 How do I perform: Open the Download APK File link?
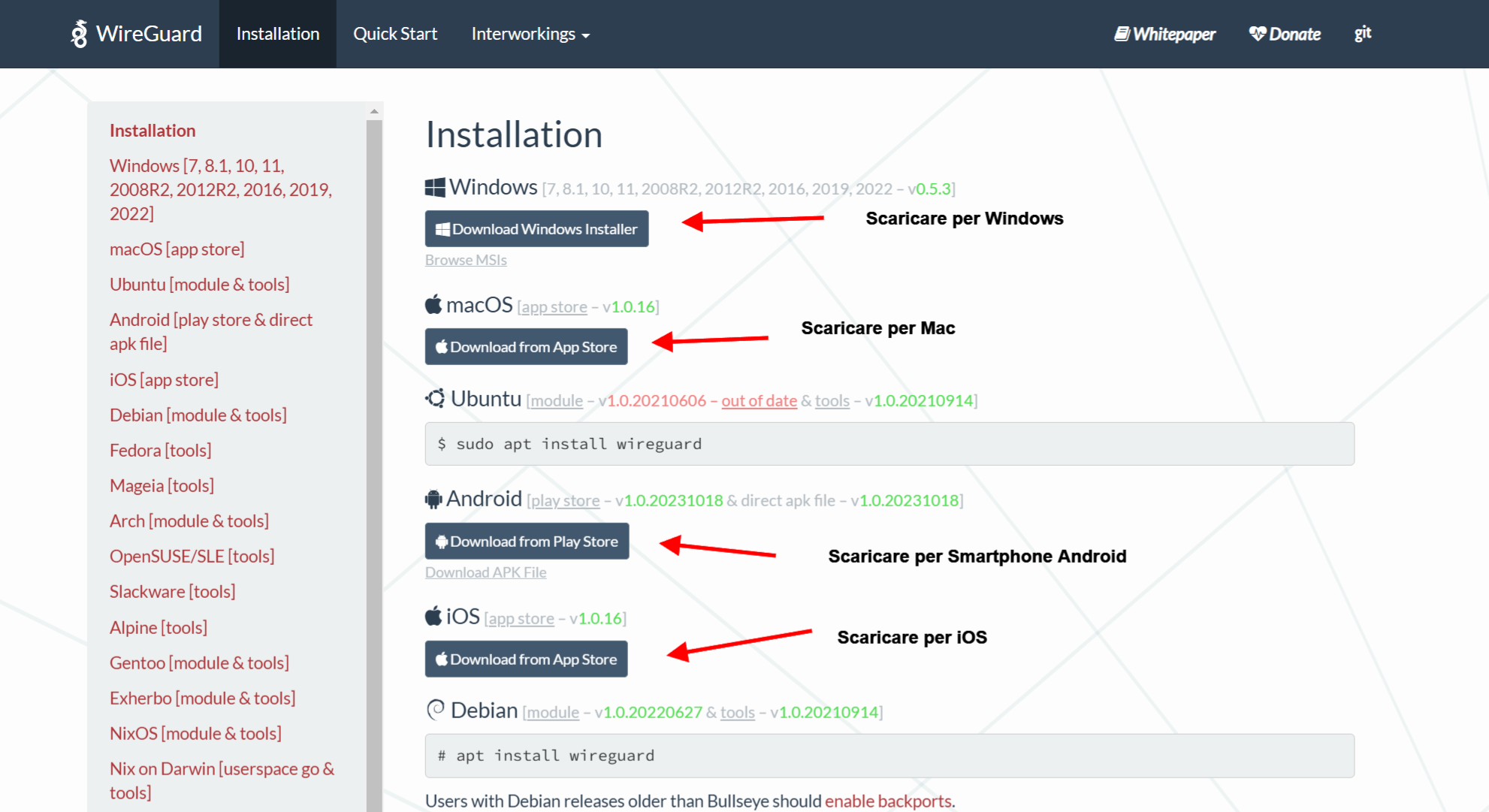(485, 572)
